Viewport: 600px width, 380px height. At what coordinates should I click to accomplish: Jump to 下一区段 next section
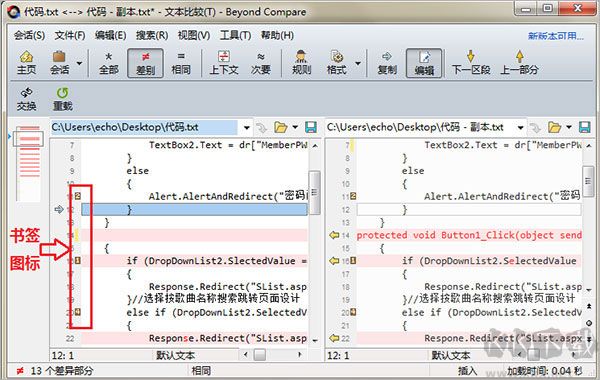point(471,63)
